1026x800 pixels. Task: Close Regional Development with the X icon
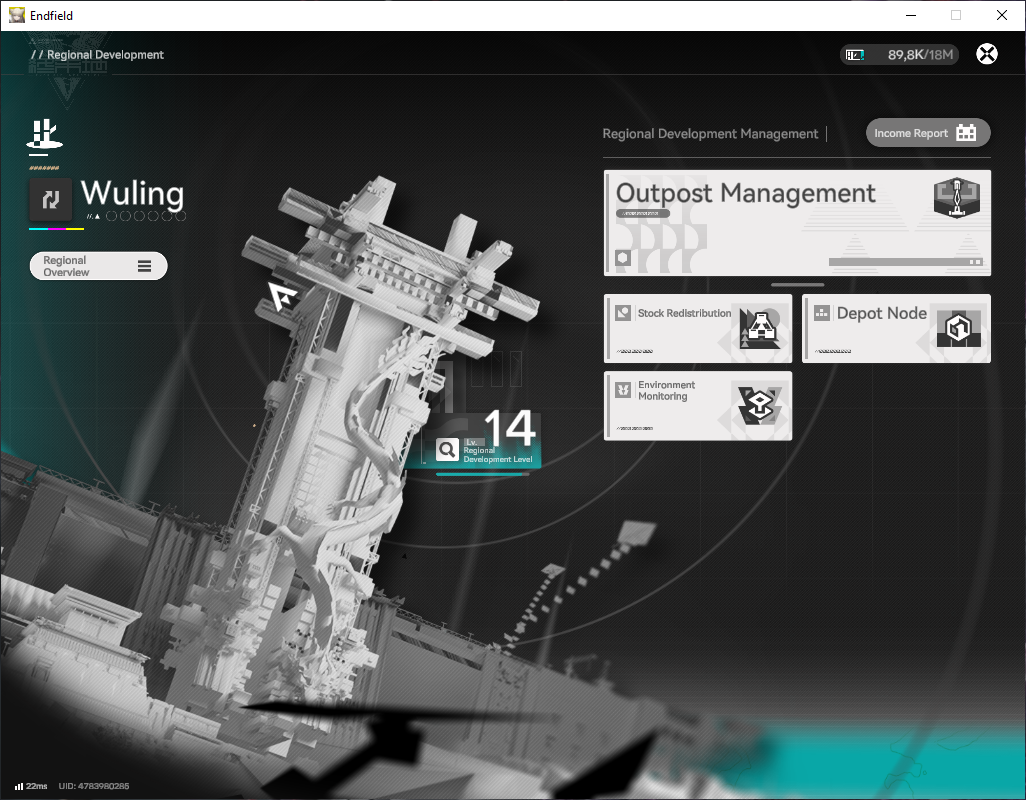[987, 54]
